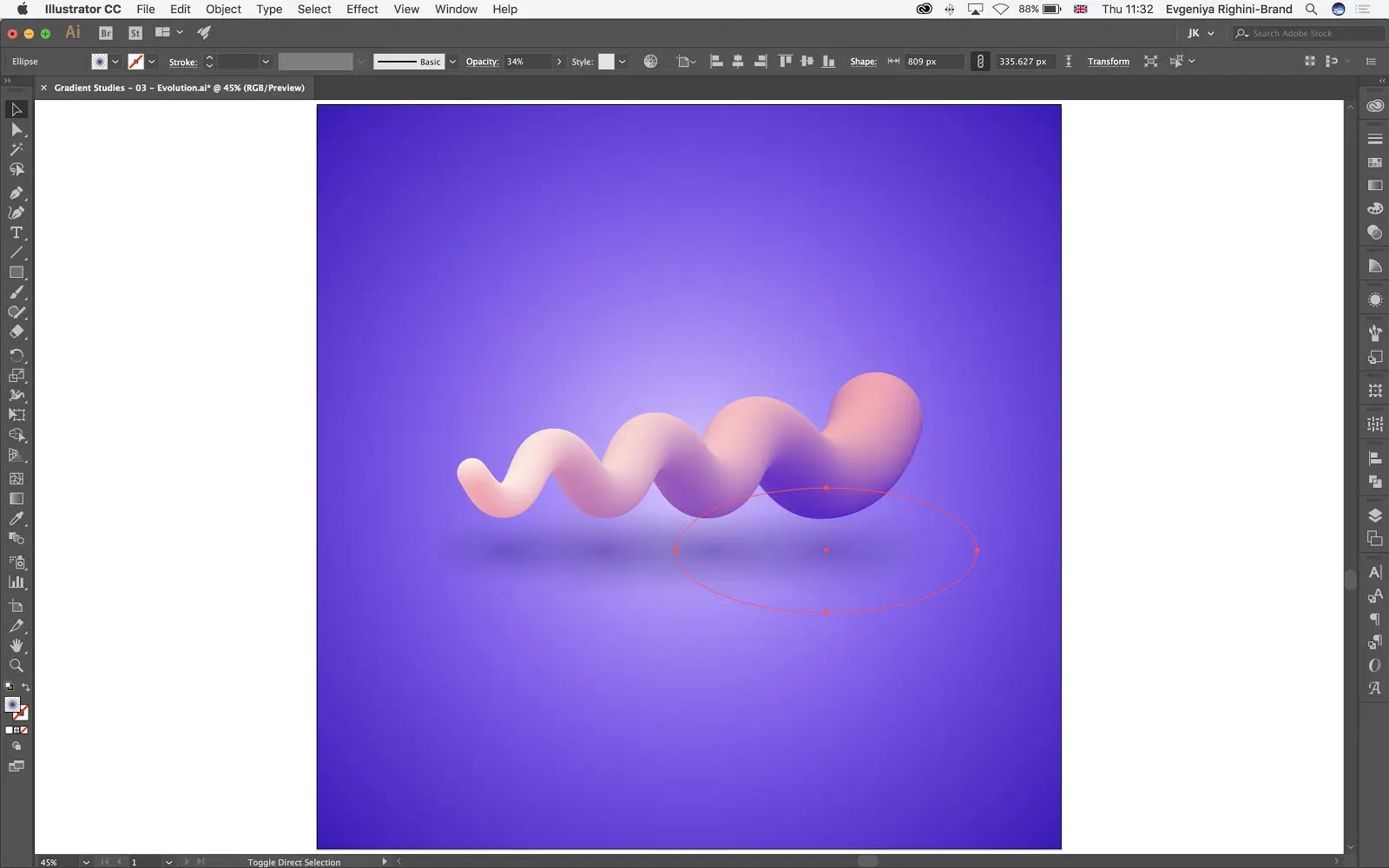Click Vertical Align Bottom icon
Viewport: 1389px width, 868px height.
point(829,62)
